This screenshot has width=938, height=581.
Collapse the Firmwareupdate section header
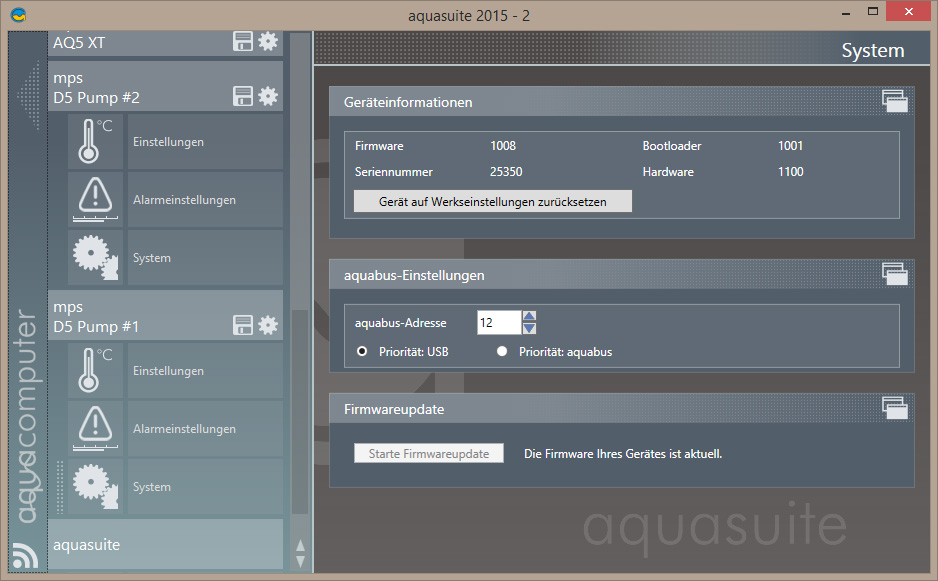(x=622, y=409)
